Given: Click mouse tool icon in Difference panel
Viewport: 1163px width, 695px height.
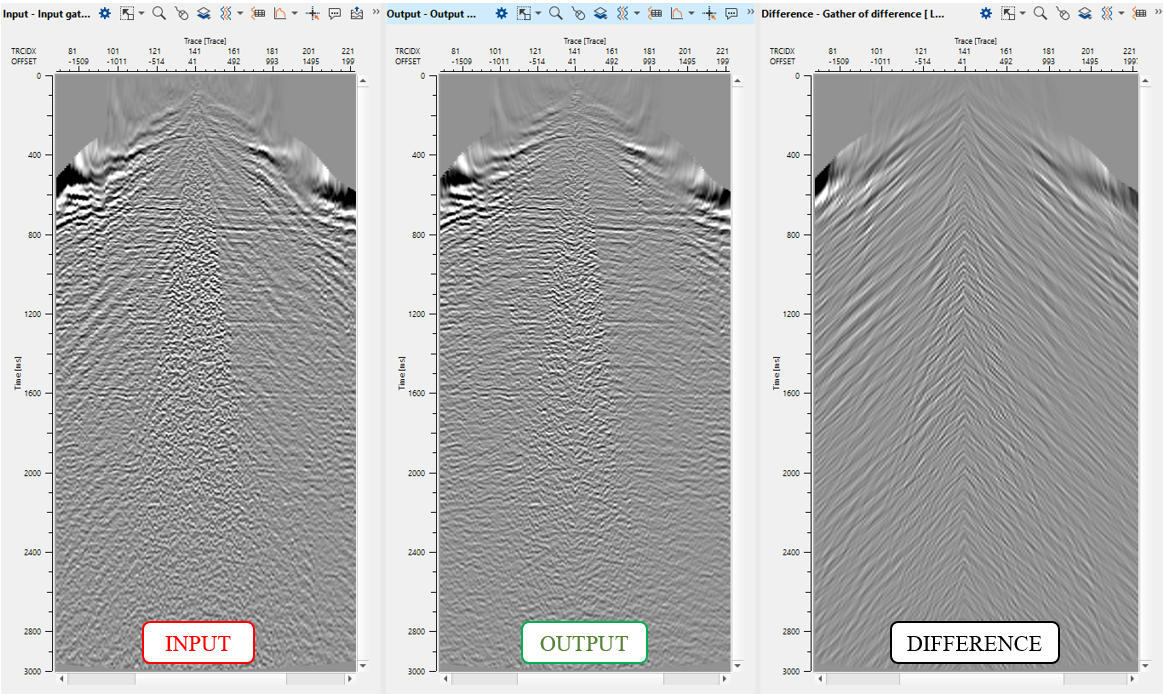Looking at the screenshot, I should 1062,14.
